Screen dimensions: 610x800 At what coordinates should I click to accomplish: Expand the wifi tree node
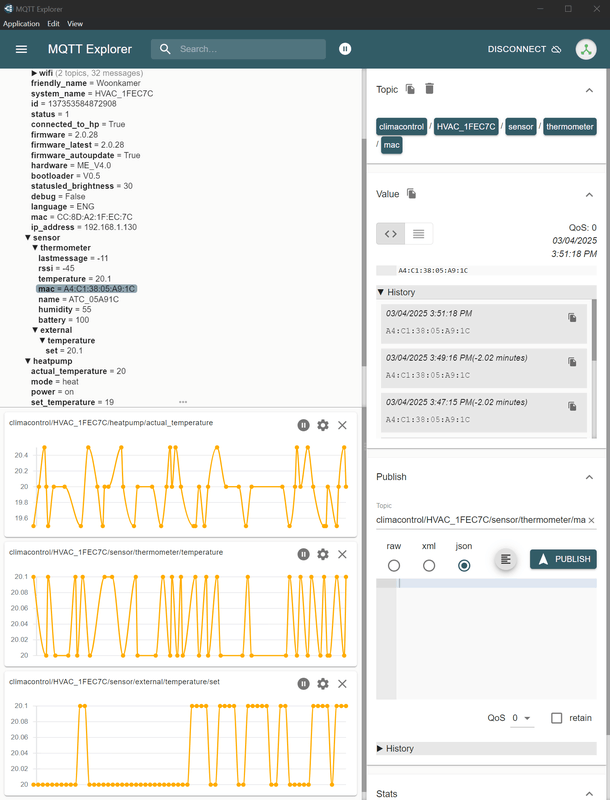coord(34,73)
